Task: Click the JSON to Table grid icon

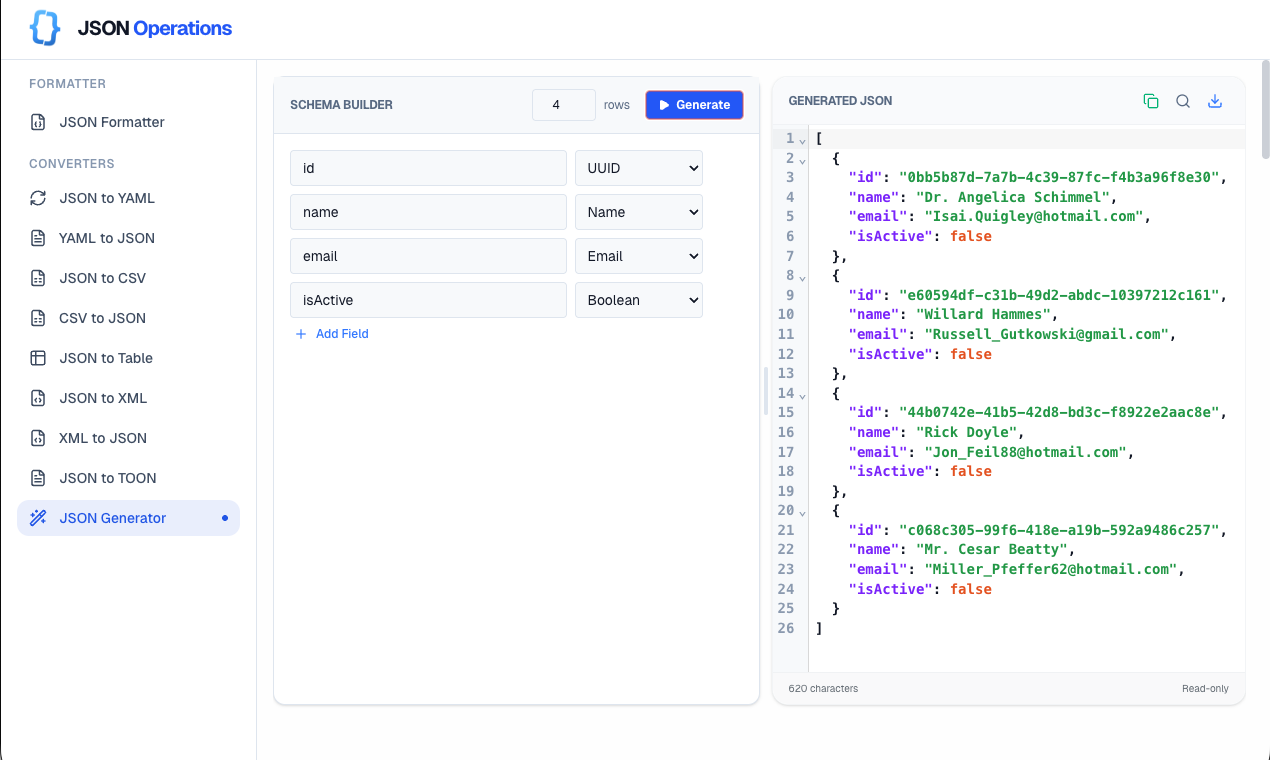Action: coord(38,358)
